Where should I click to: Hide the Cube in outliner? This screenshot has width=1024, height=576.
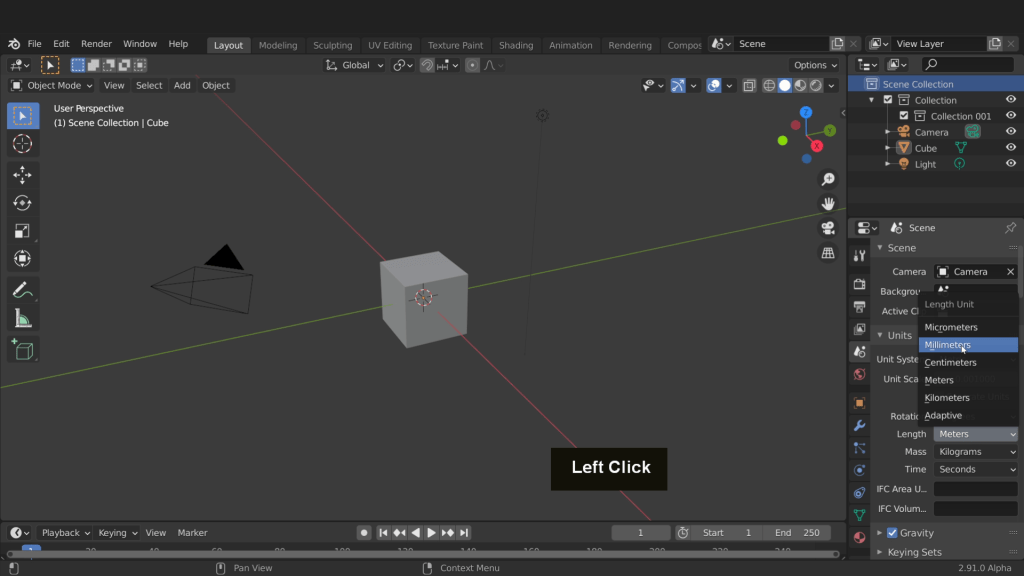click(x=1011, y=148)
